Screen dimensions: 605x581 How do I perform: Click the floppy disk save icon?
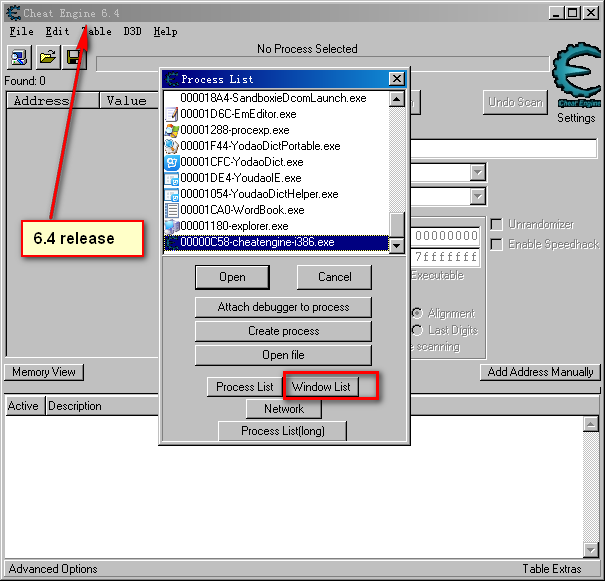73,58
